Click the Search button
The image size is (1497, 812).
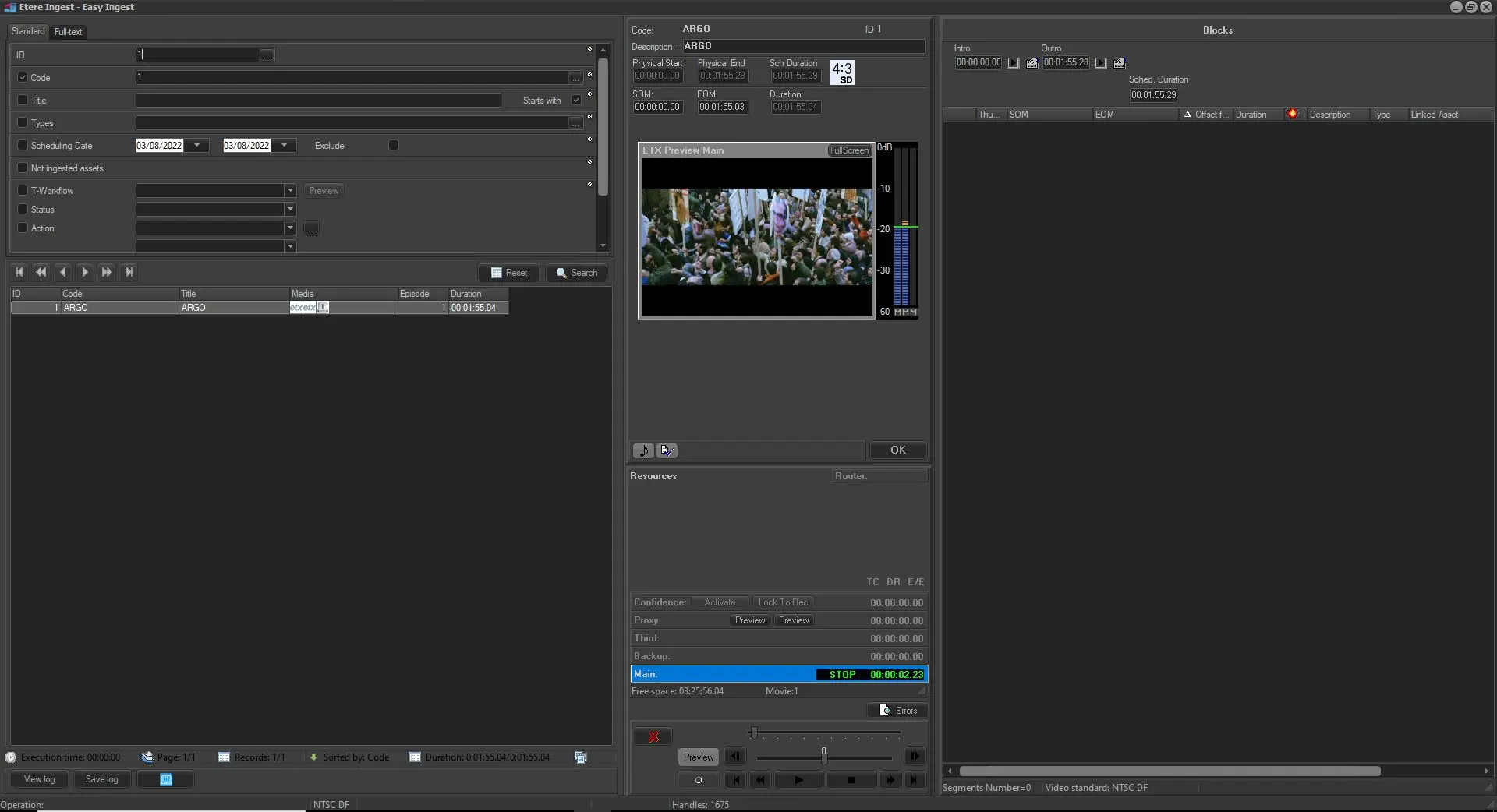(x=576, y=273)
